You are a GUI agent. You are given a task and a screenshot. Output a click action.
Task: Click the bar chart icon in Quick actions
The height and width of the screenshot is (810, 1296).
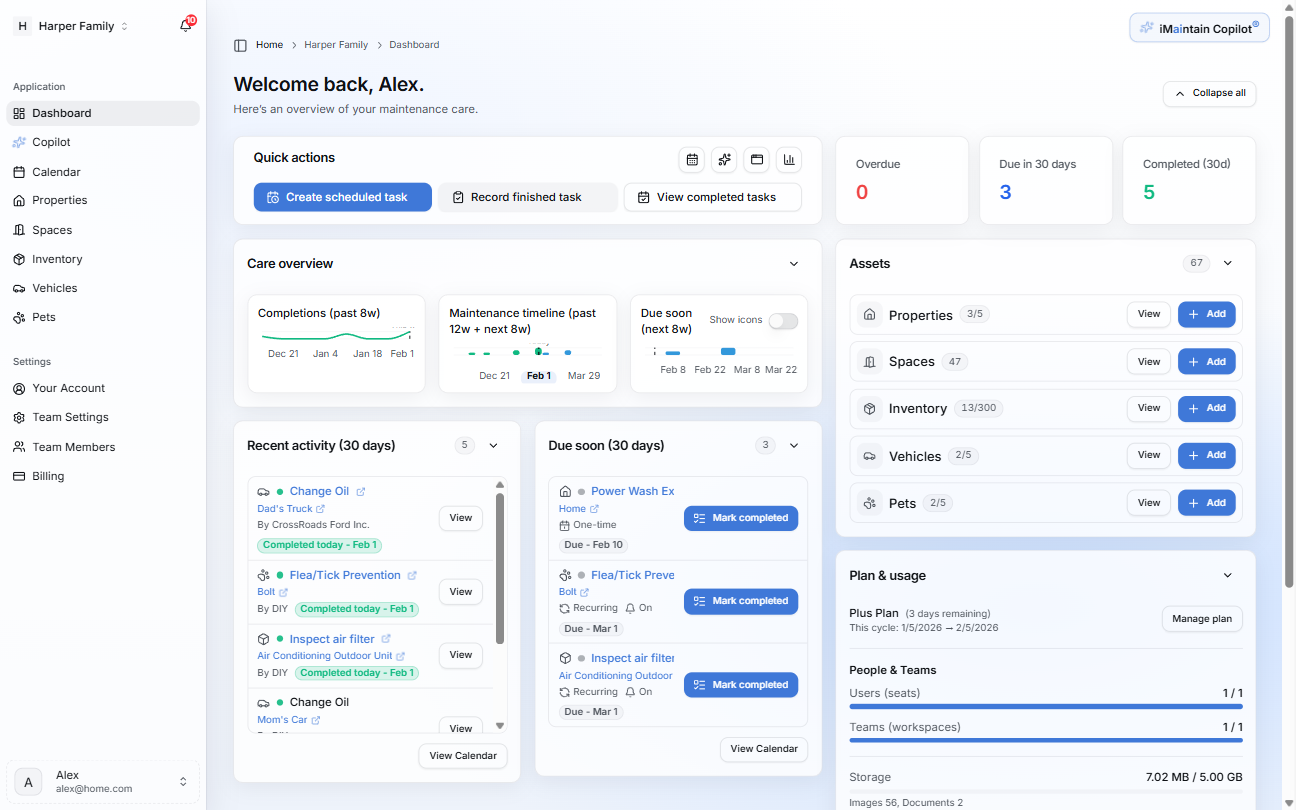coord(789,159)
